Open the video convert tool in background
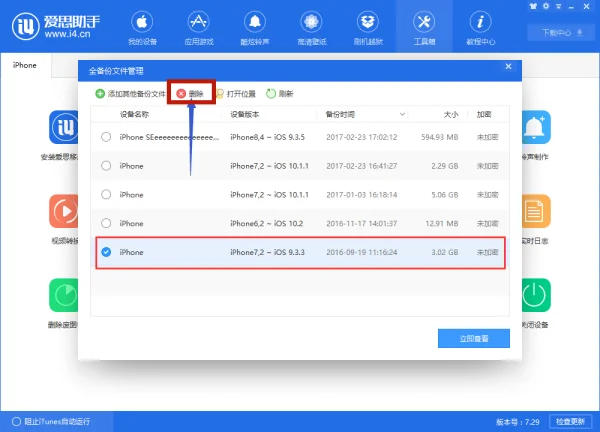This screenshot has height=432, width=600. 64,211
